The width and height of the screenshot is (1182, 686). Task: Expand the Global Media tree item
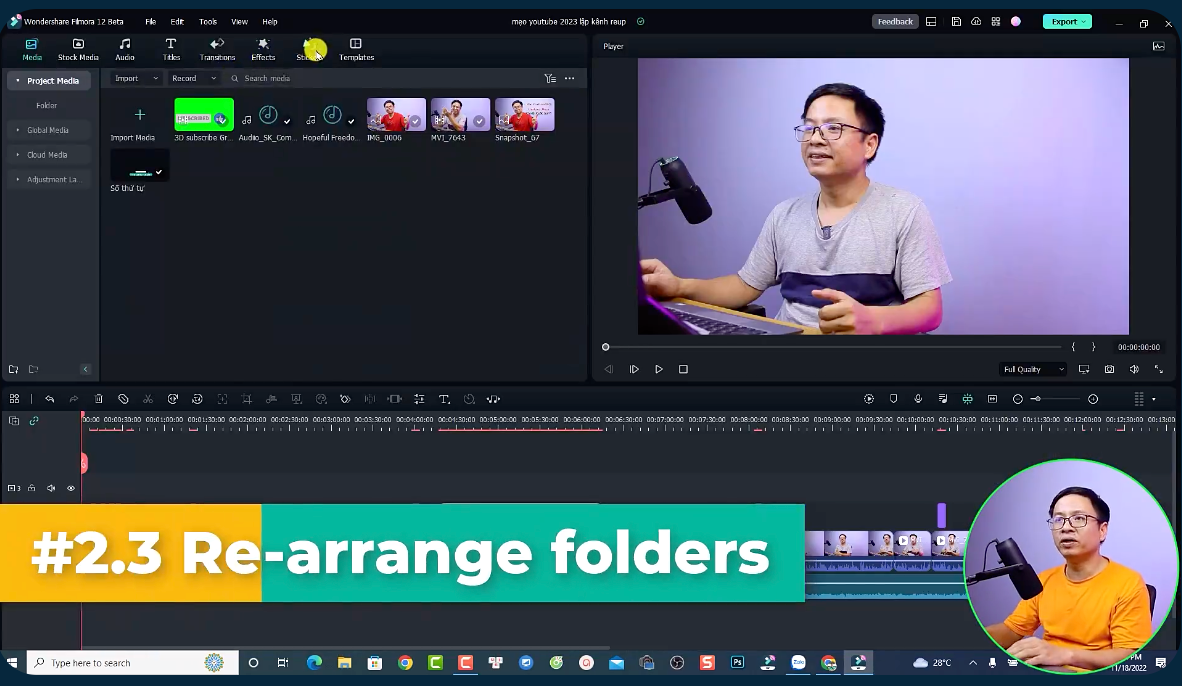point(17,130)
